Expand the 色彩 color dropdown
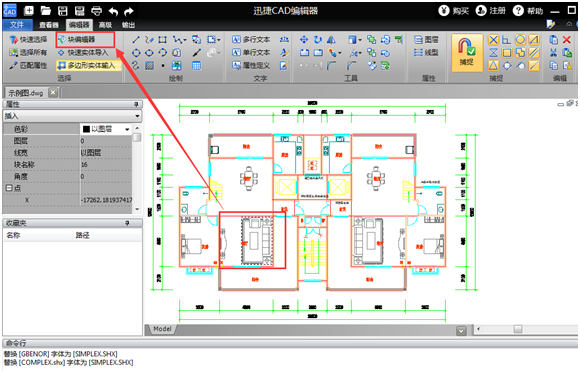The image size is (580, 373). click(127, 129)
